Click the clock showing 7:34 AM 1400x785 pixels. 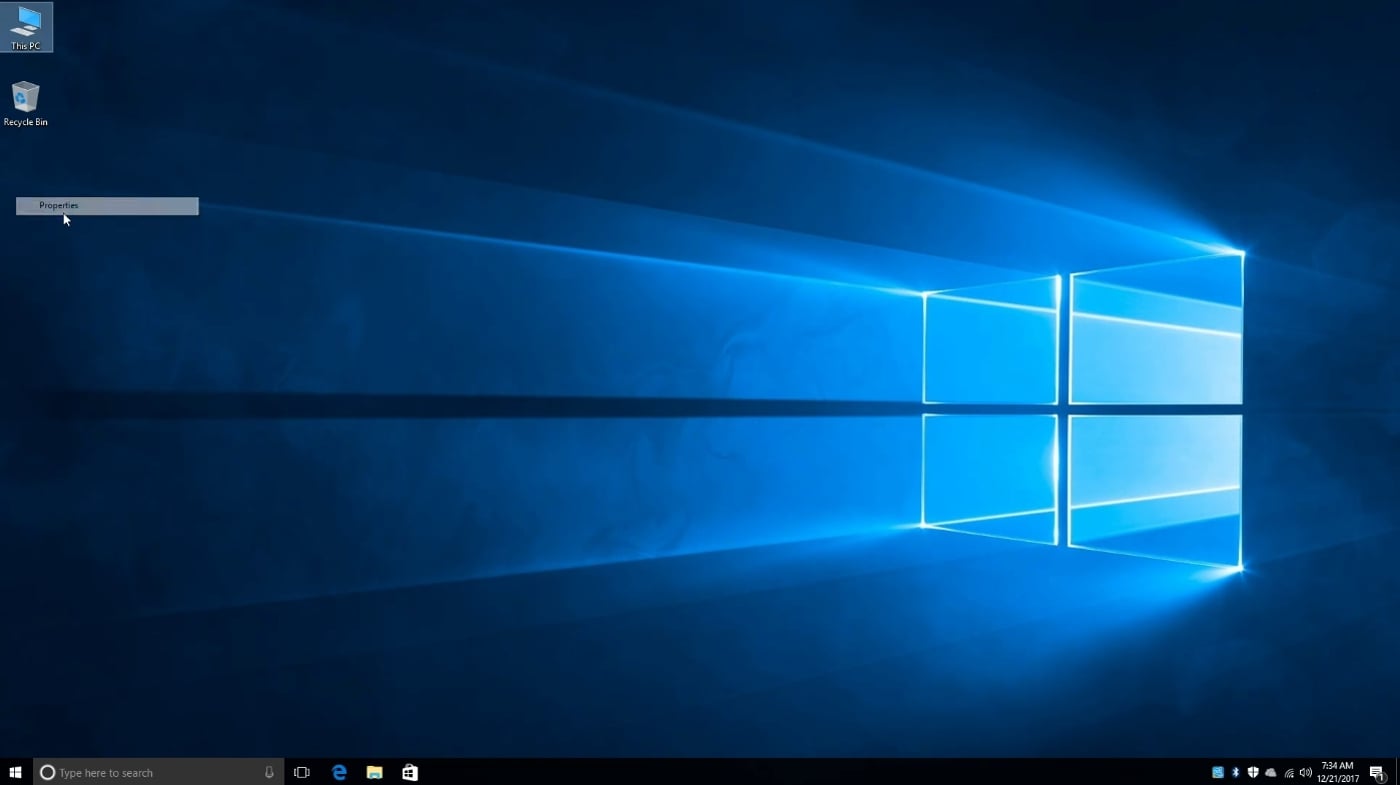point(1338,772)
